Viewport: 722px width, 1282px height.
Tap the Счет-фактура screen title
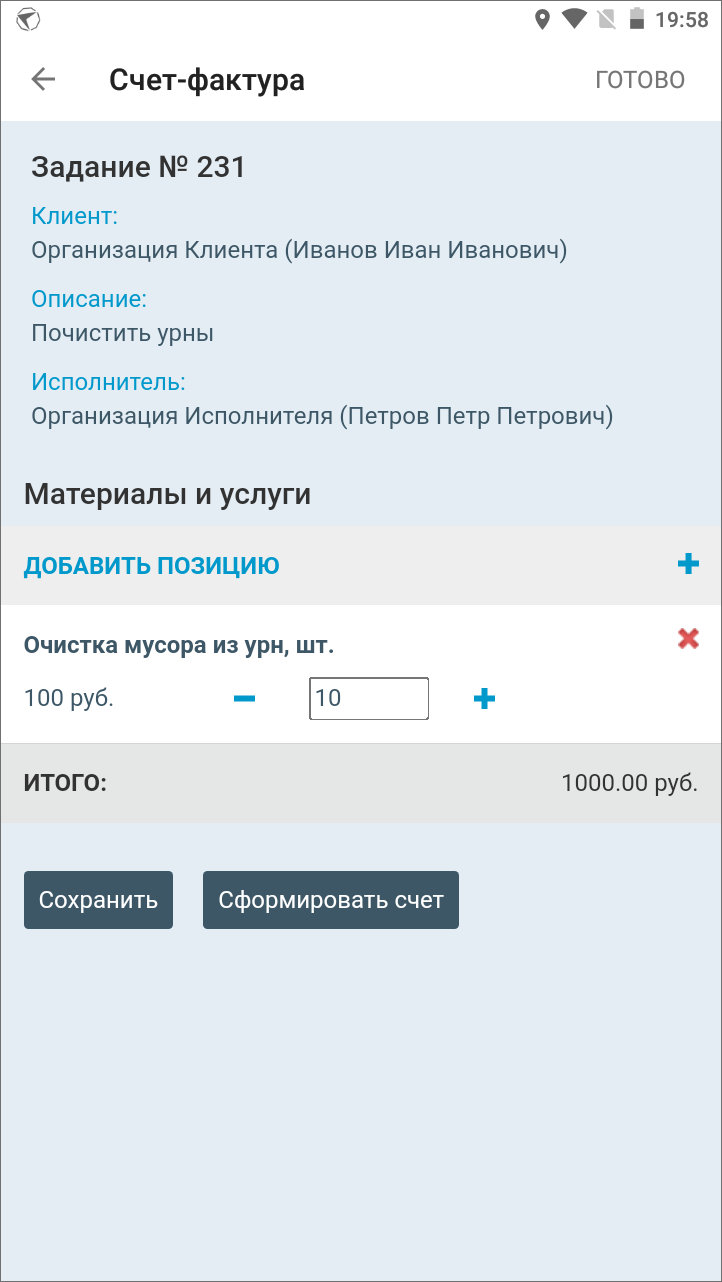207,80
